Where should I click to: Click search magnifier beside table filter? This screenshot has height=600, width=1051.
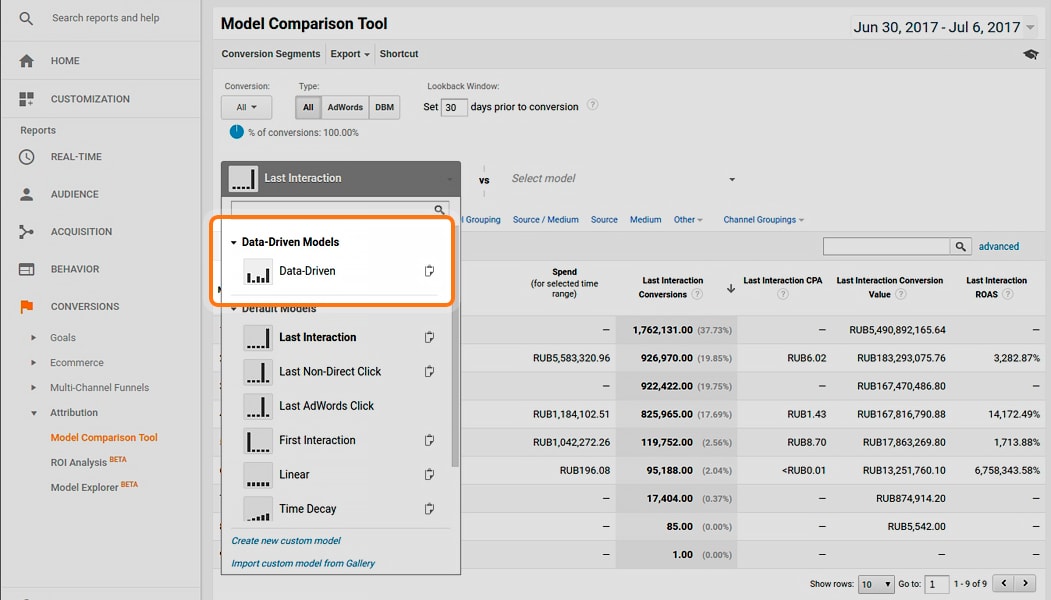pyautogui.click(x=960, y=246)
